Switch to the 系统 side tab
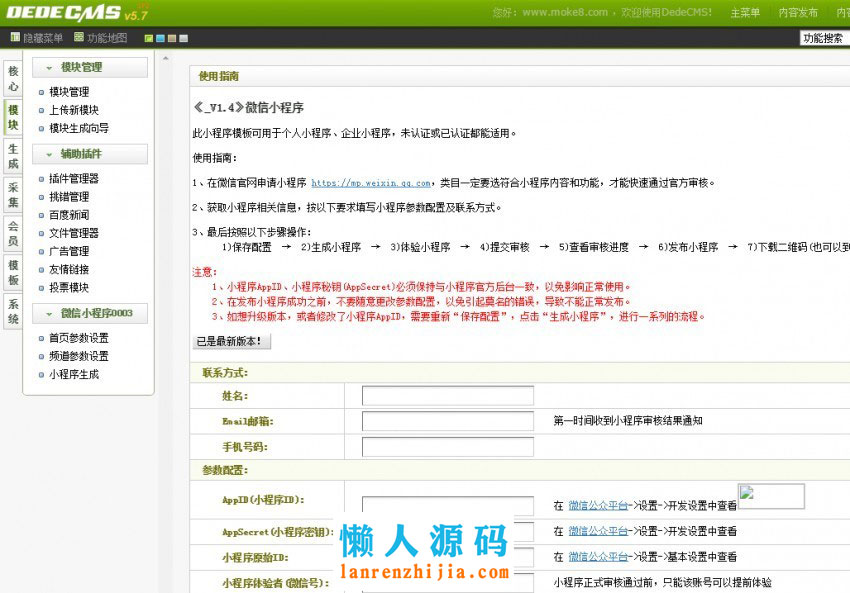The image size is (850, 593). (13, 311)
